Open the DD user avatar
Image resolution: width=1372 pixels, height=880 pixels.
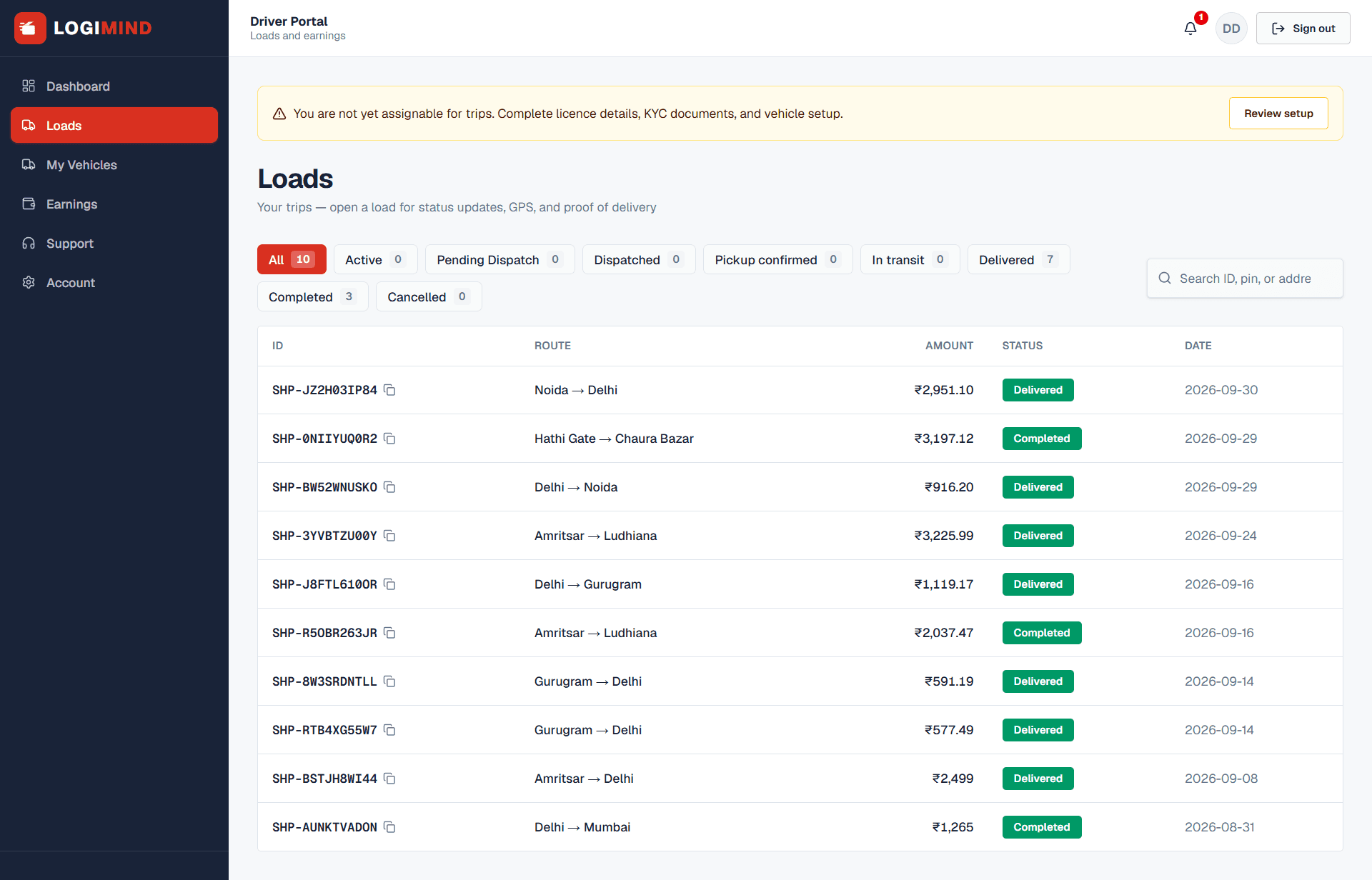coord(1231,29)
